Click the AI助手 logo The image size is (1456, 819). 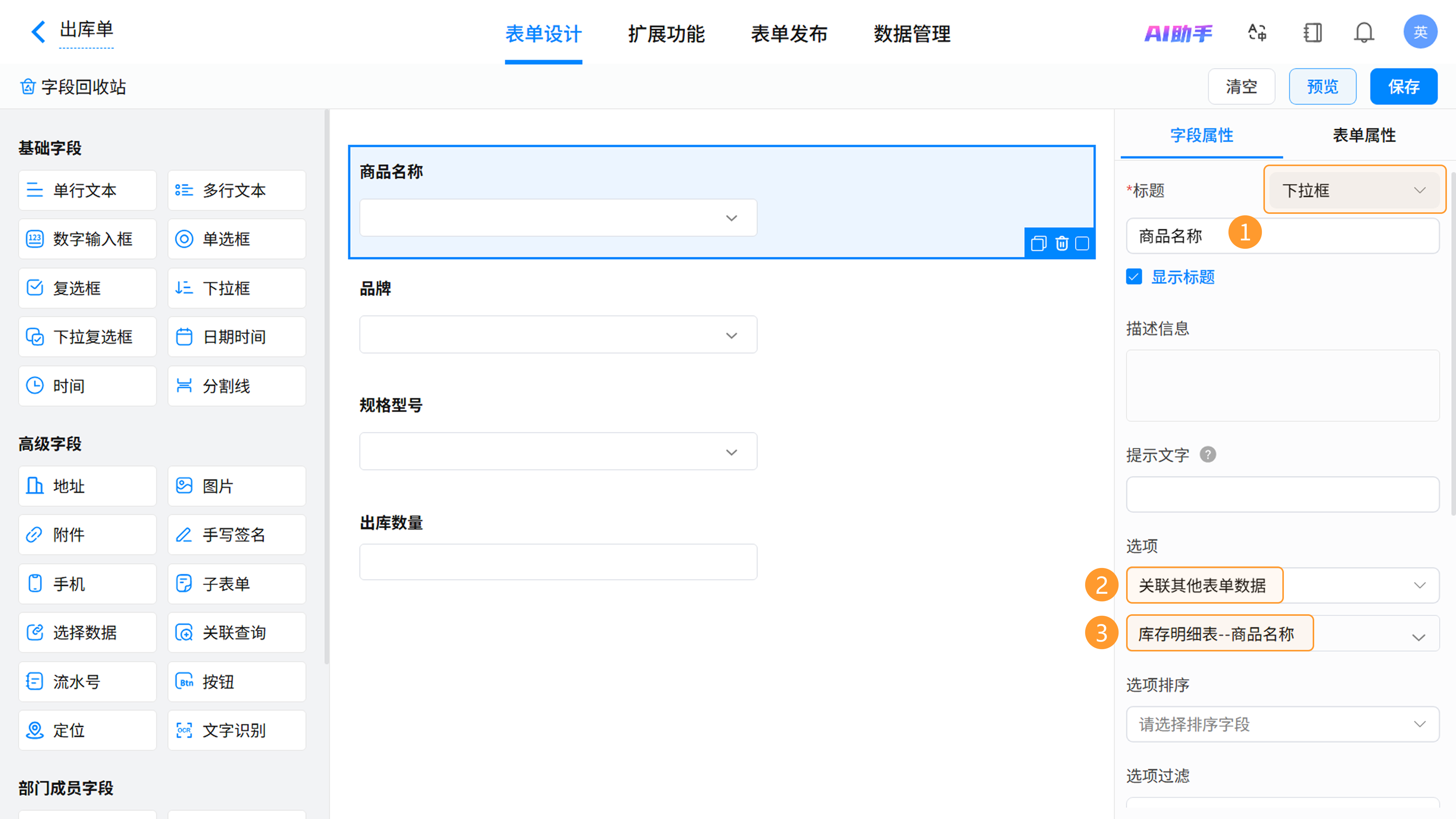click(x=1178, y=33)
